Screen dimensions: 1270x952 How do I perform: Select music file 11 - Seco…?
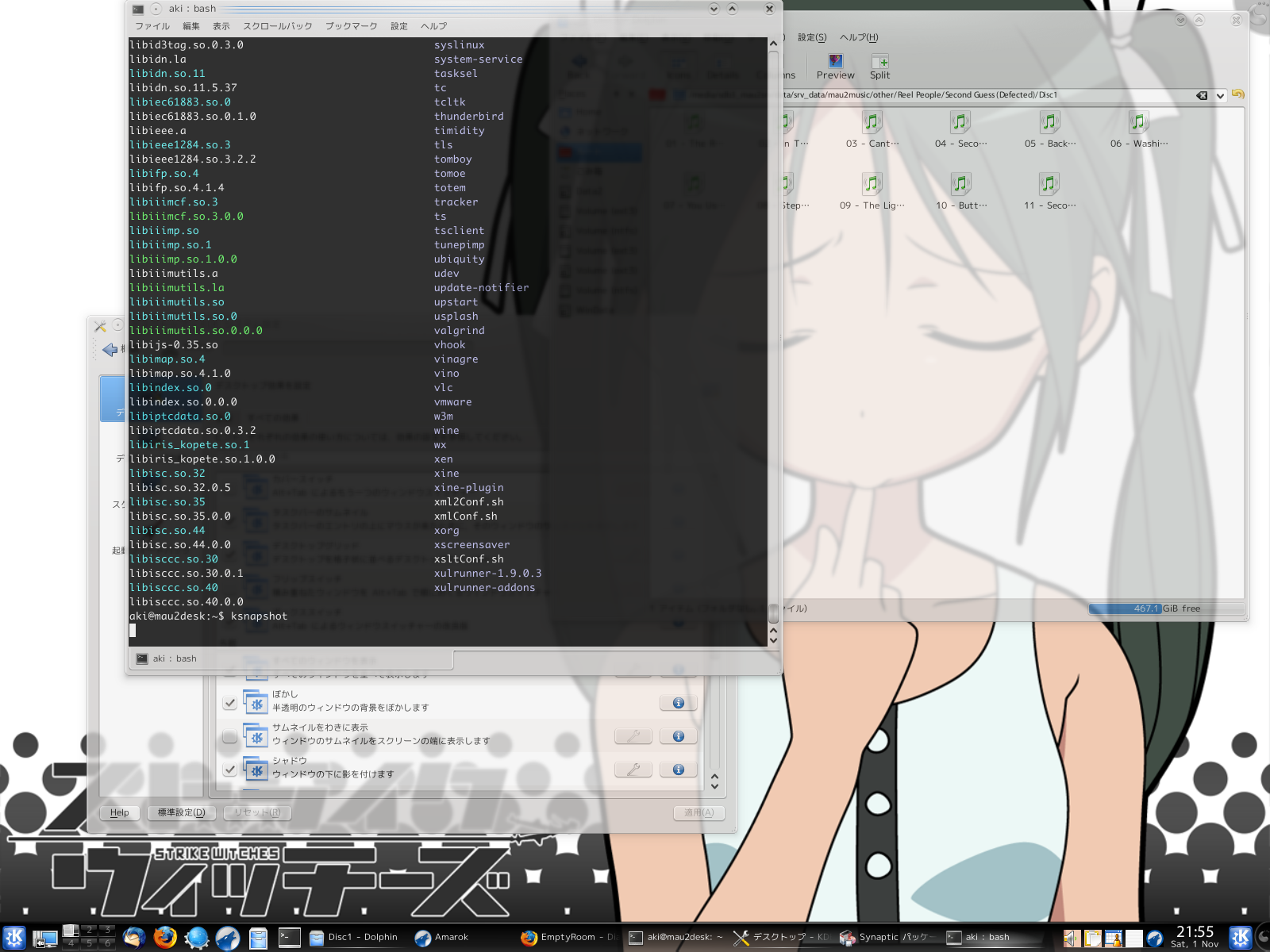tap(1050, 192)
